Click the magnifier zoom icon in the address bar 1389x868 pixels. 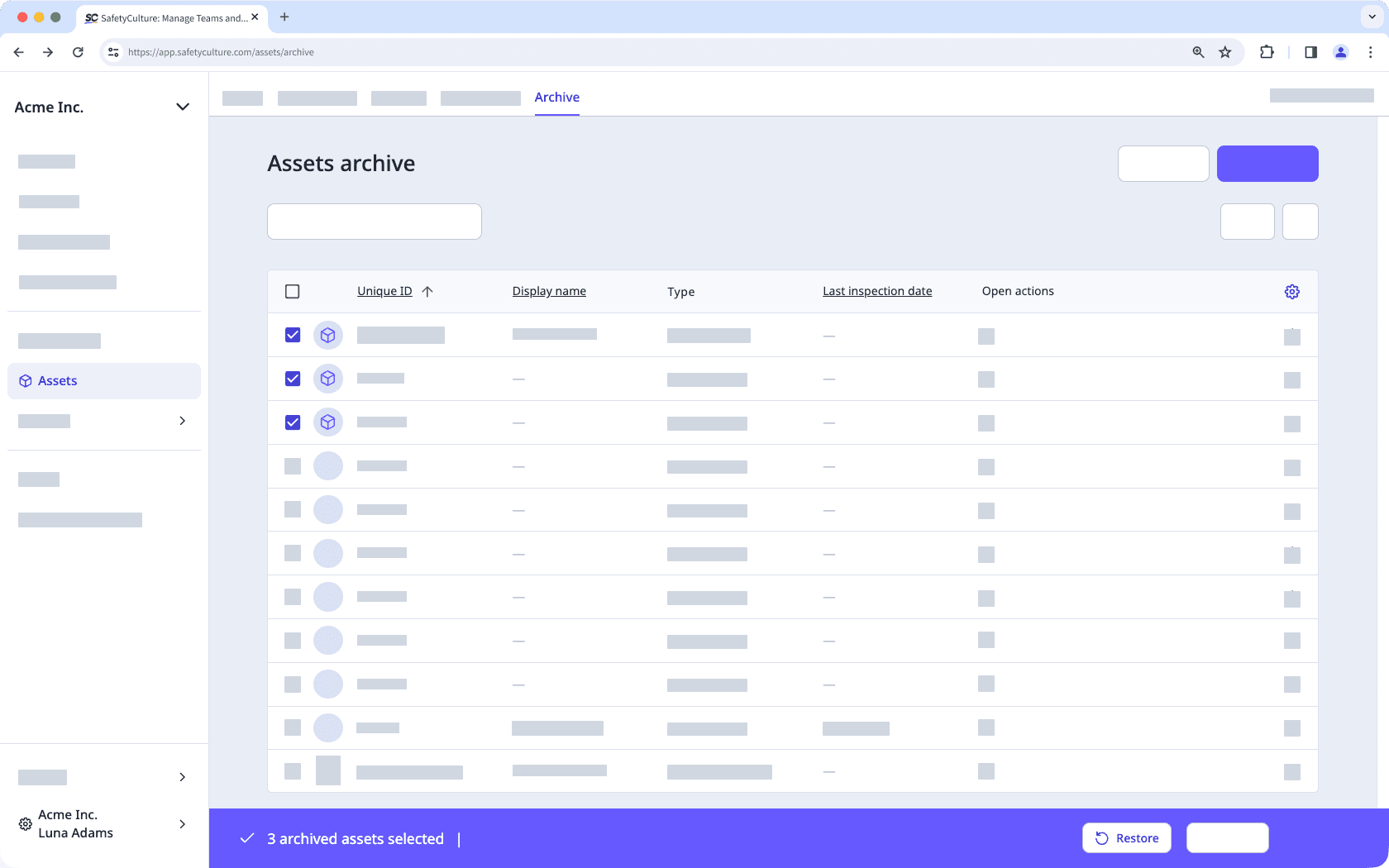[1197, 51]
